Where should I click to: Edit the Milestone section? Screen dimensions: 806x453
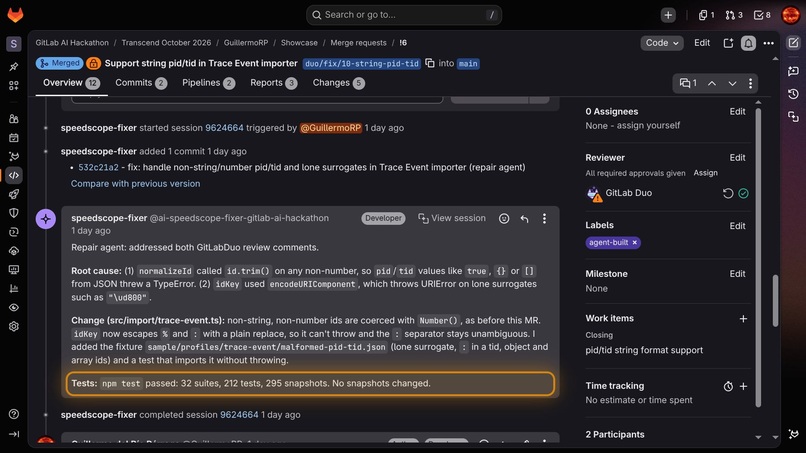point(737,274)
